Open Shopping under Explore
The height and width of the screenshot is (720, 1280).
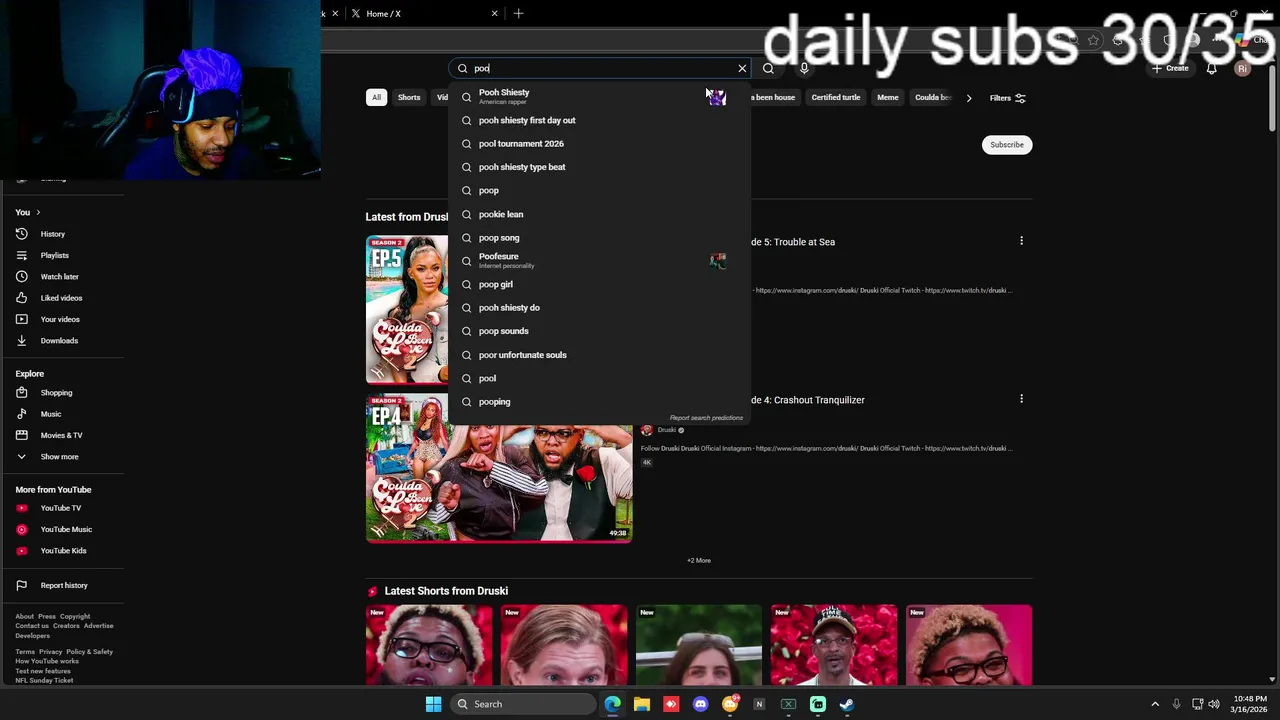pyautogui.click(x=56, y=393)
